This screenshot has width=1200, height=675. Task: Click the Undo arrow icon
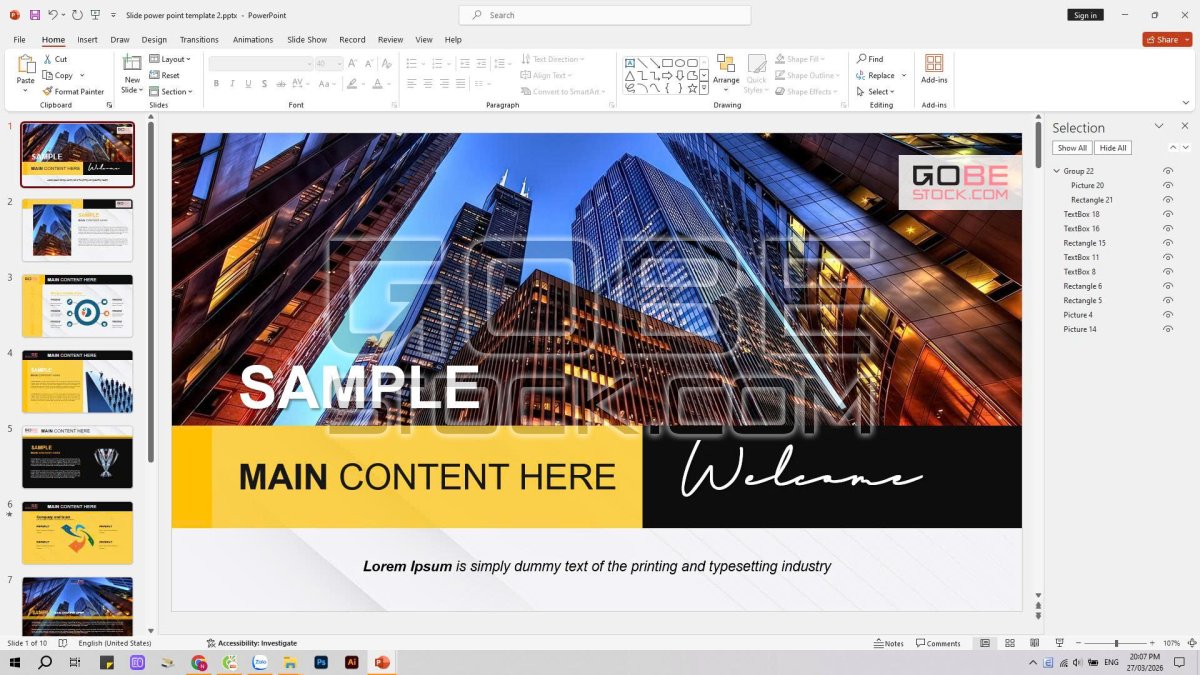(53, 15)
